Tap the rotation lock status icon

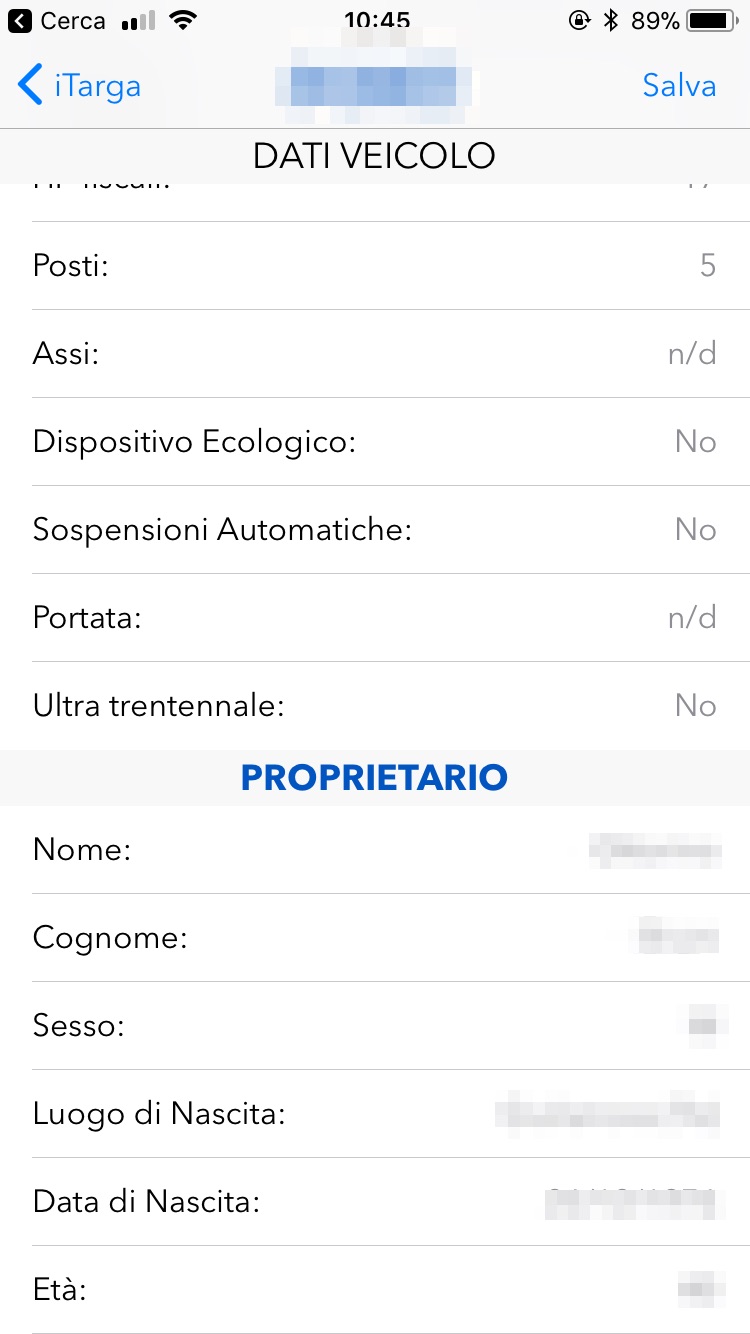[x=578, y=21]
